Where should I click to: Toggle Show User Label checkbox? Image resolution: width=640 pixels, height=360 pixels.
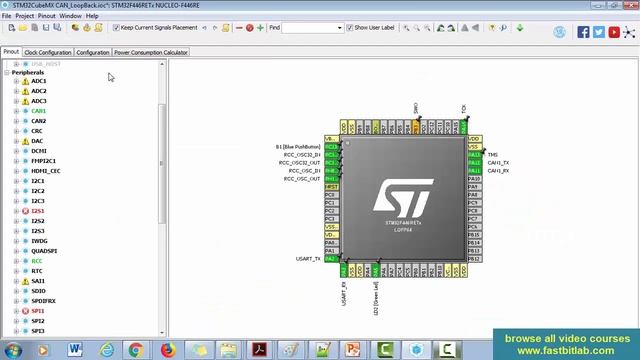tap(350, 28)
